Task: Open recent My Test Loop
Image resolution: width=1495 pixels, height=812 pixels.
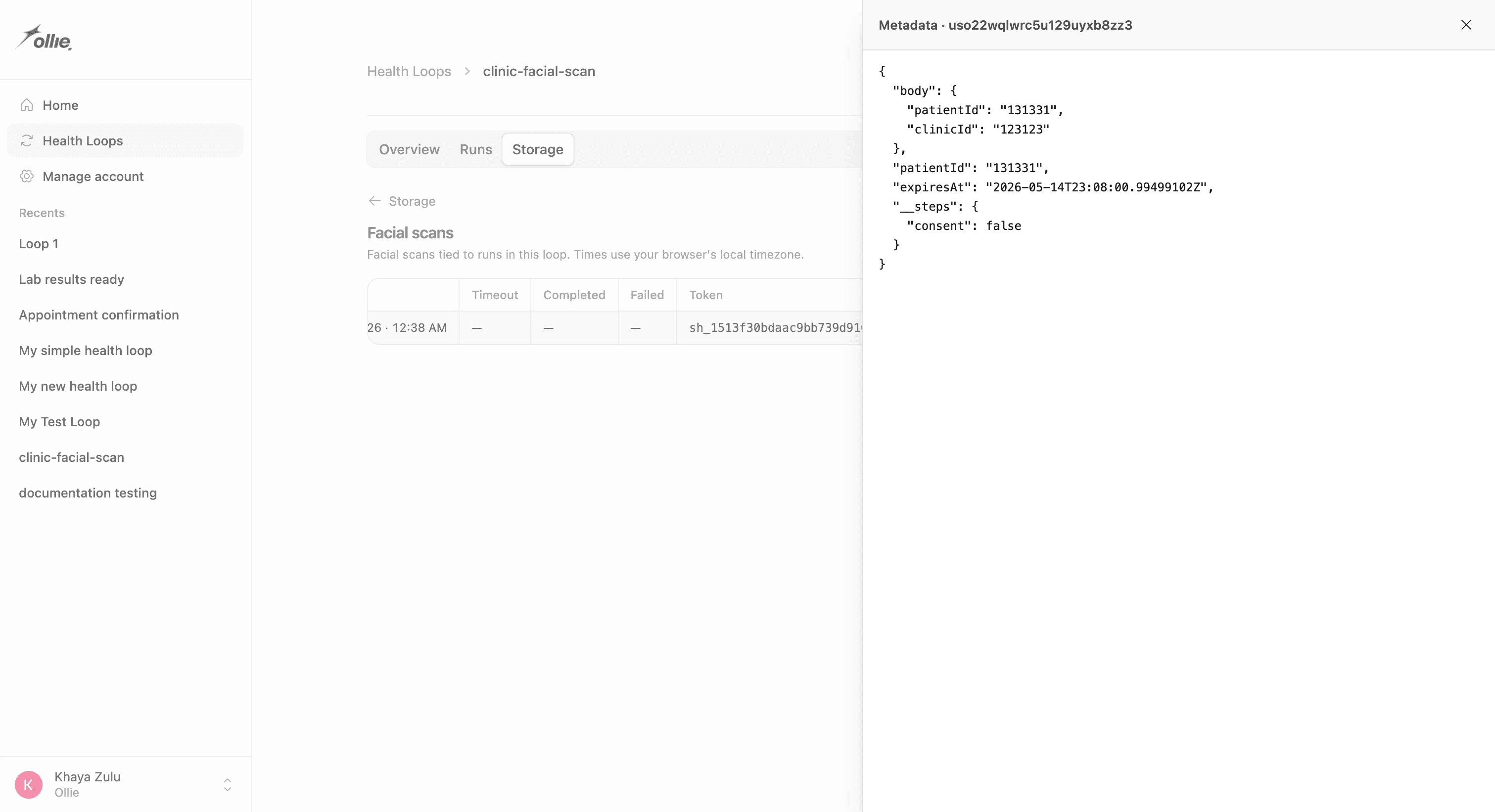Action: (x=59, y=422)
